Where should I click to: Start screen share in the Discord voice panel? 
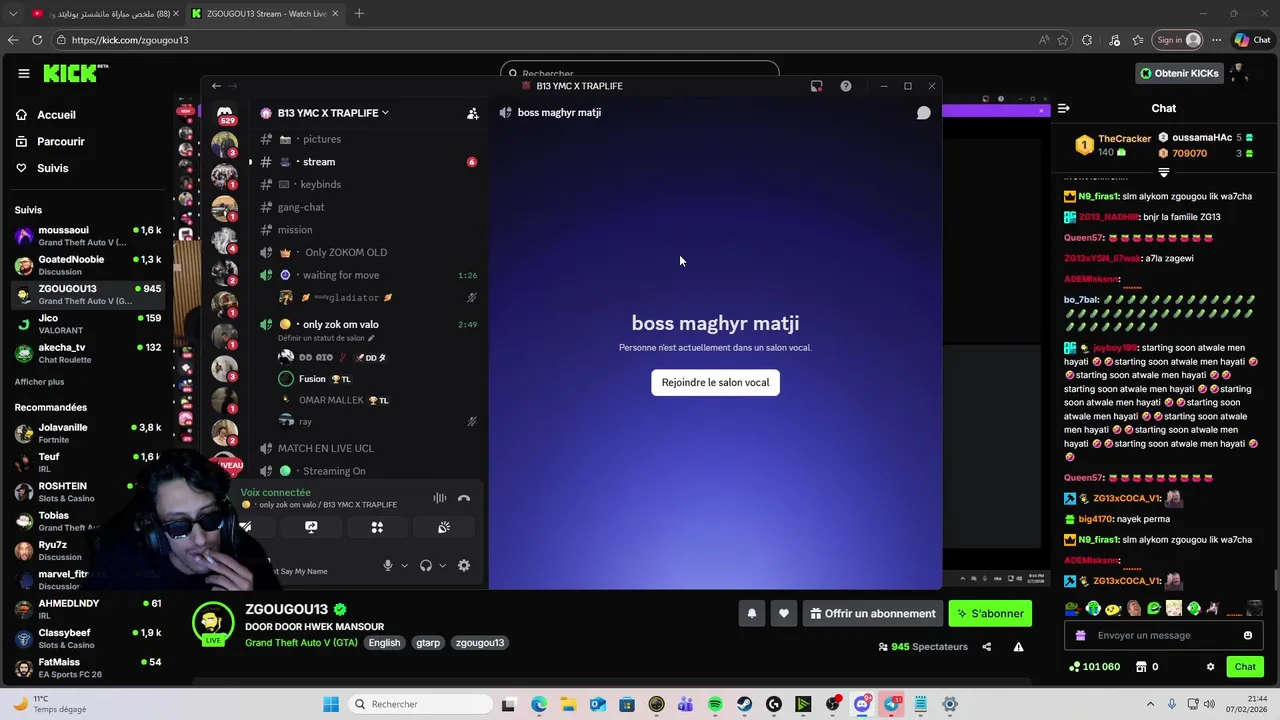311,527
